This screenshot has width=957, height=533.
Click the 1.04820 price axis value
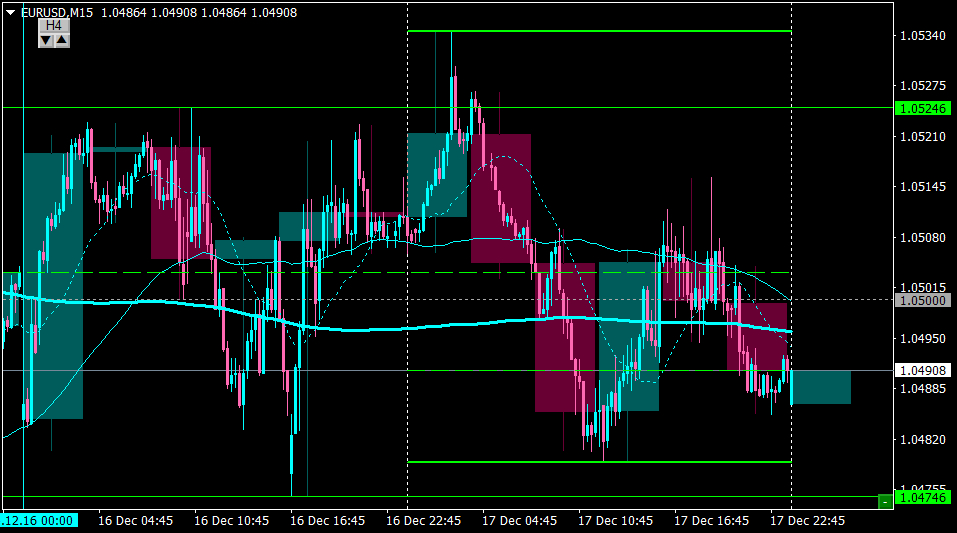tap(923, 440)
